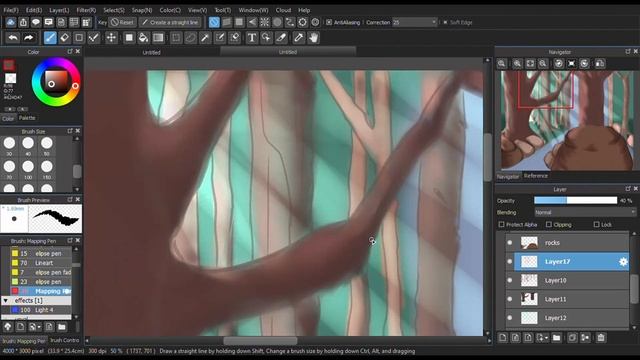The height and width of the screenshot is (360, 640).
Task: Open the Layer menu
Action: tap(59, 10)
